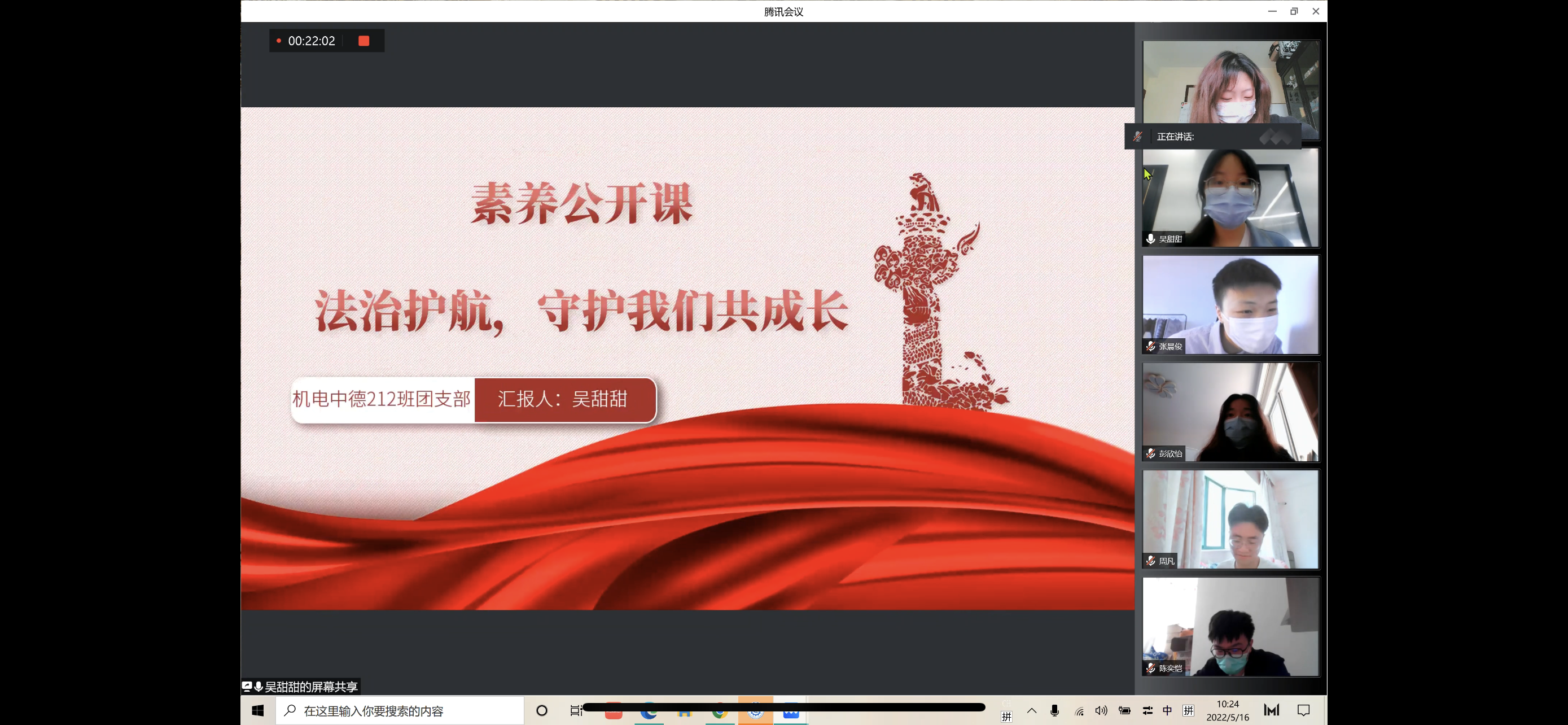Open the Windows Start menu
The width and height of the screenshot is (1568, 725).
click(x=258, y=710)
